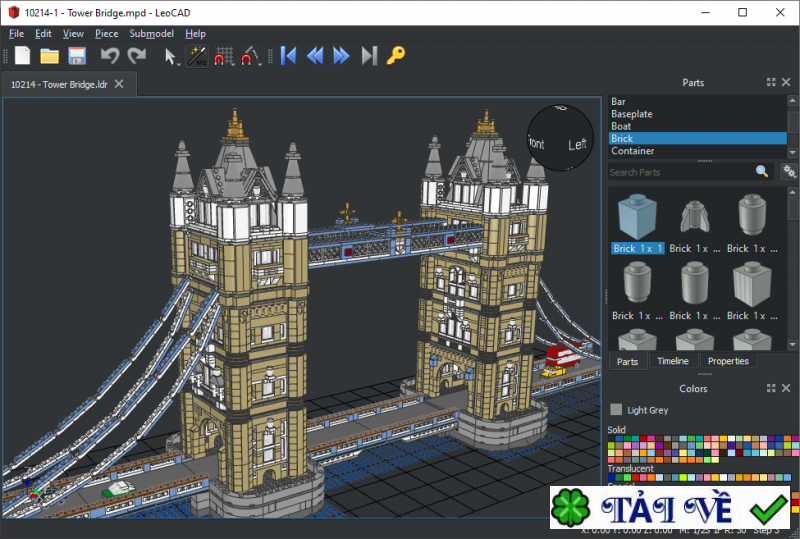Jump to the first building step
800x539 pixels.
tap(288, 56)
